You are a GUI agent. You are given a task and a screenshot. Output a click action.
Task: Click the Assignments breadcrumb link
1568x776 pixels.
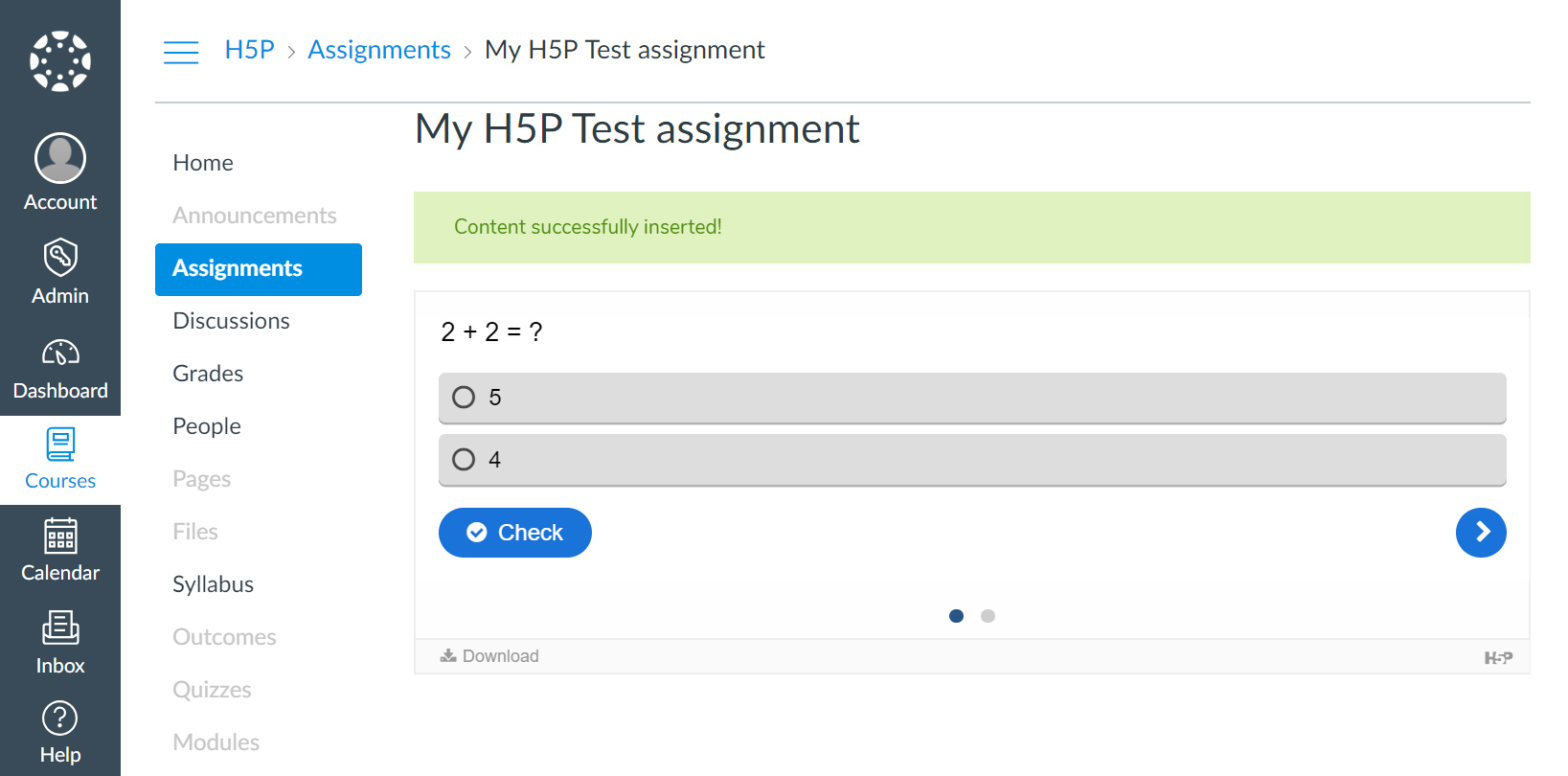(379, 50)
